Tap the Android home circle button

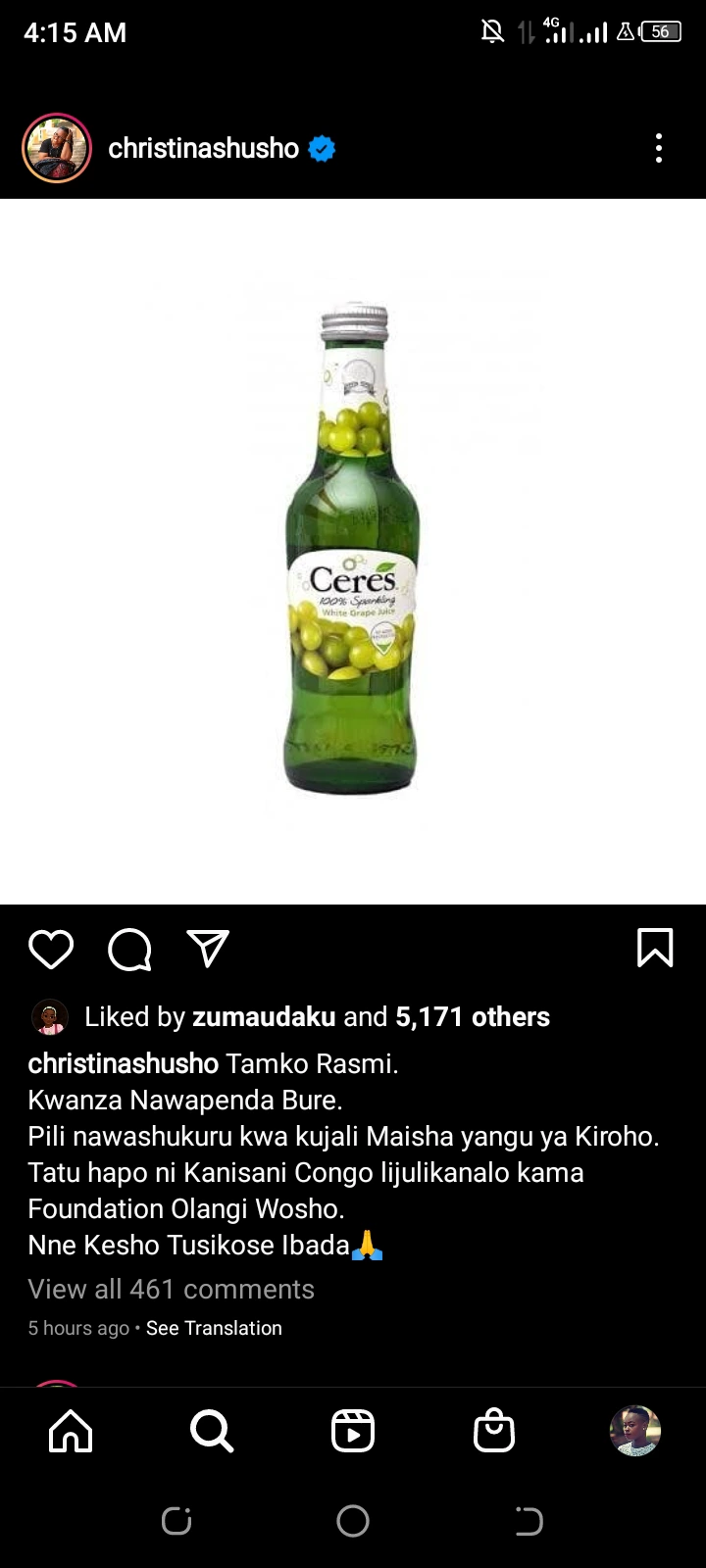click(x=353, y=1521)
